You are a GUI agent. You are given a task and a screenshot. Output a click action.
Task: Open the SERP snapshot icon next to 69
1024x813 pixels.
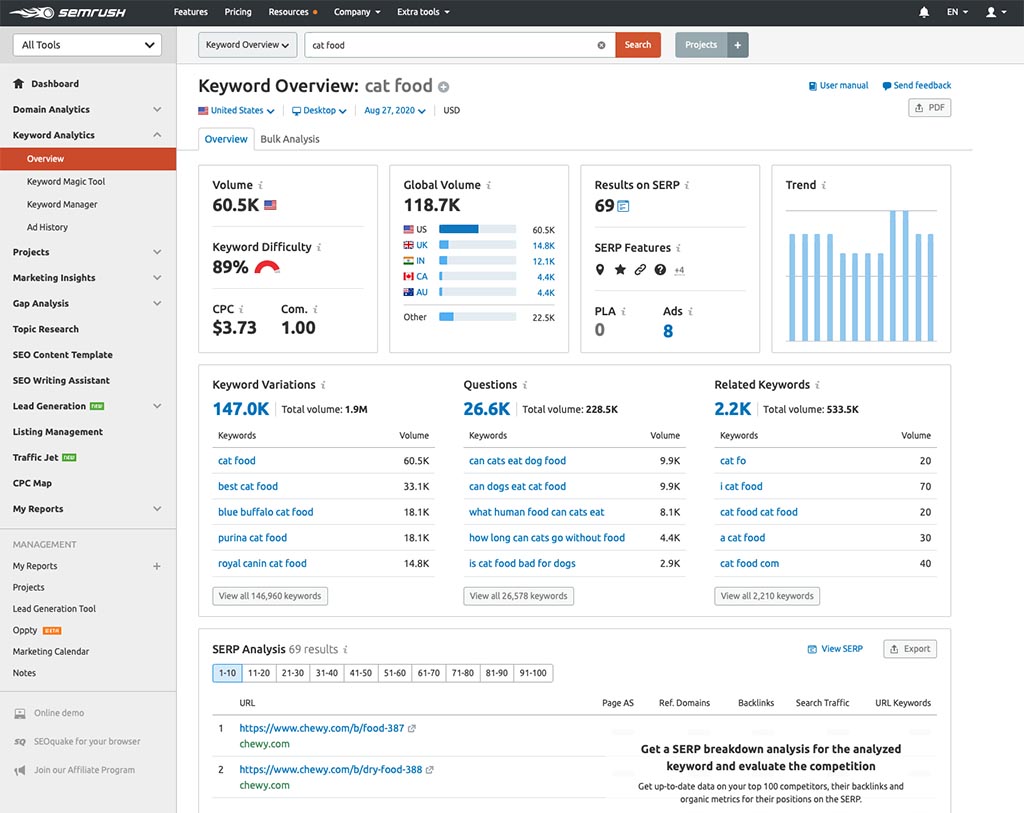pyautogui.click(x=623, y=206)
